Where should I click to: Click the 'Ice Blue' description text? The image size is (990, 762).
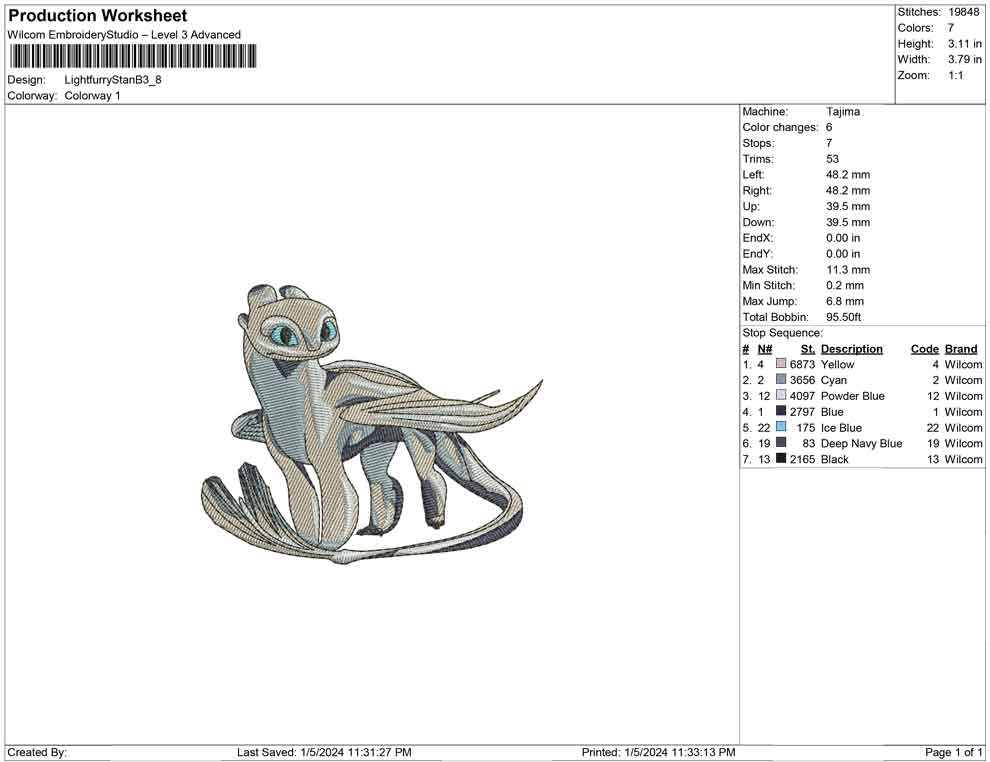pos(842,427)
